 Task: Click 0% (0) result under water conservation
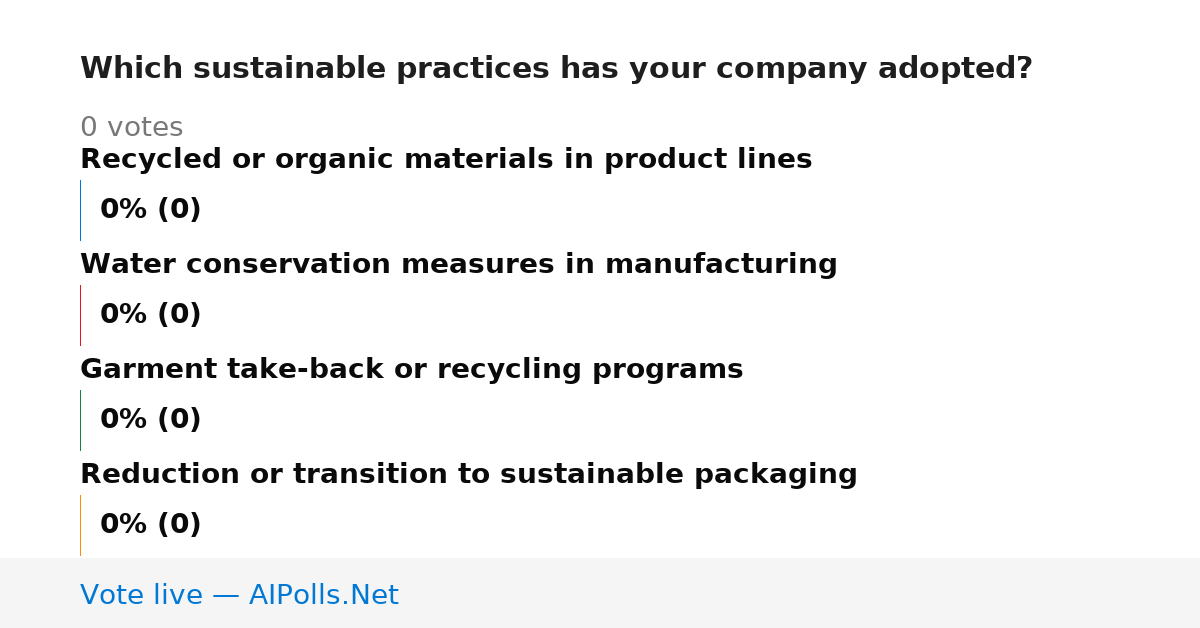151,315
